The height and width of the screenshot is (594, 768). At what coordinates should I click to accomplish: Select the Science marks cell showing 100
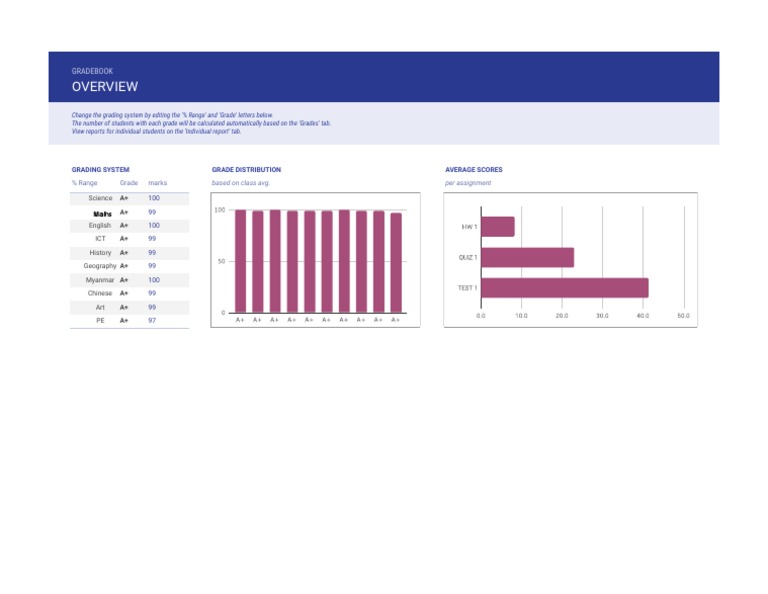pos(154,198)
